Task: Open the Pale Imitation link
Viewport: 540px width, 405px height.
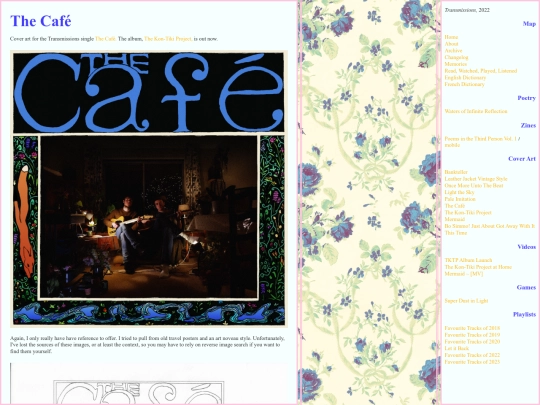Action: (460, 199)
